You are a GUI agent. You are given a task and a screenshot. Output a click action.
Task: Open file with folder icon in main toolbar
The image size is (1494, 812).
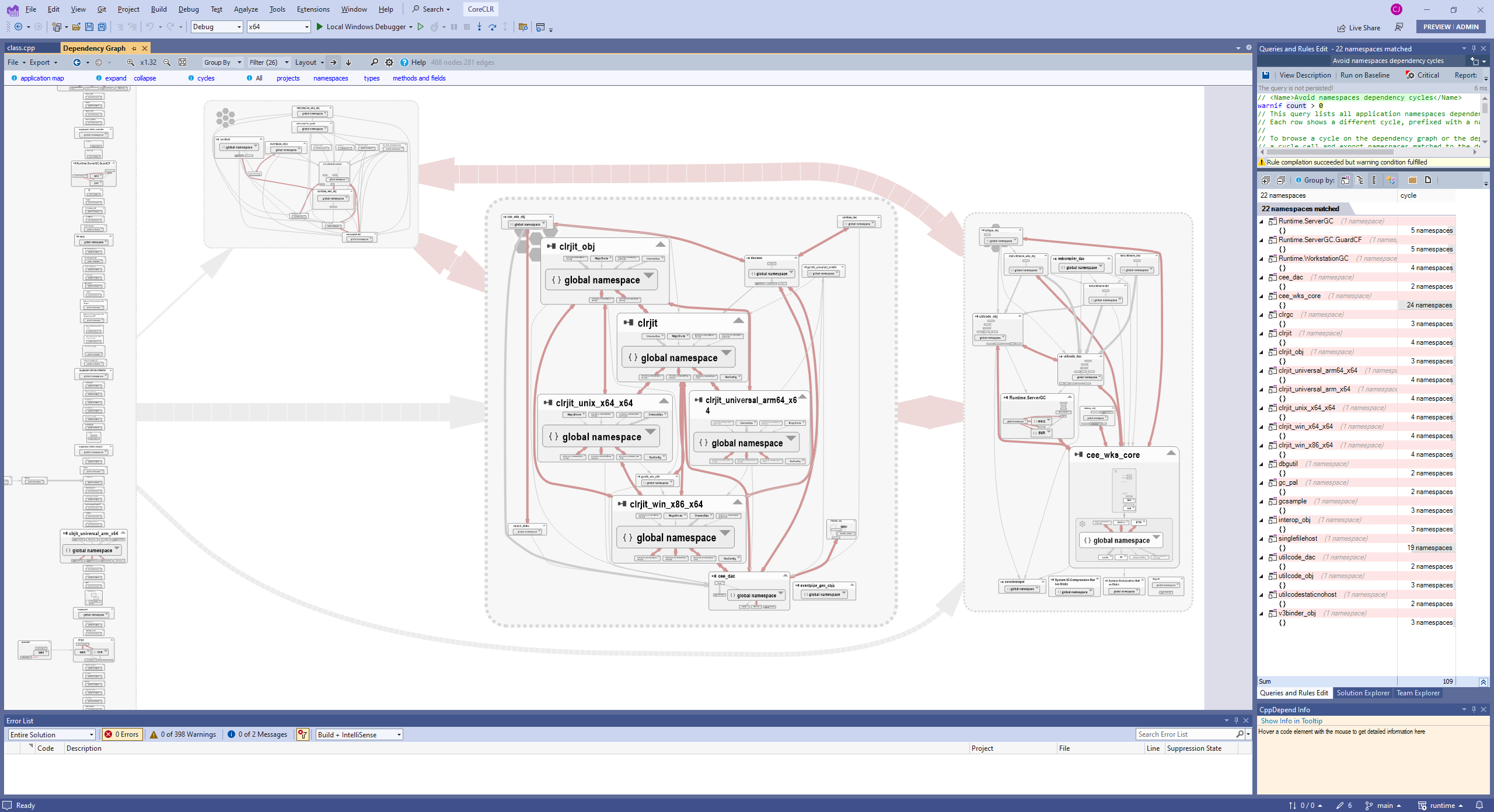coord(76,27)
